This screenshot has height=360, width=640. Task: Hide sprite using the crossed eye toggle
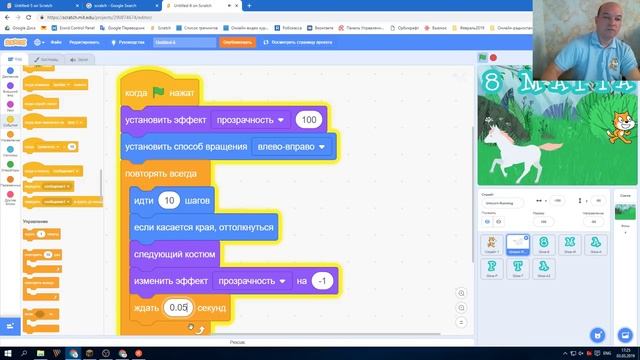(498, 222)
